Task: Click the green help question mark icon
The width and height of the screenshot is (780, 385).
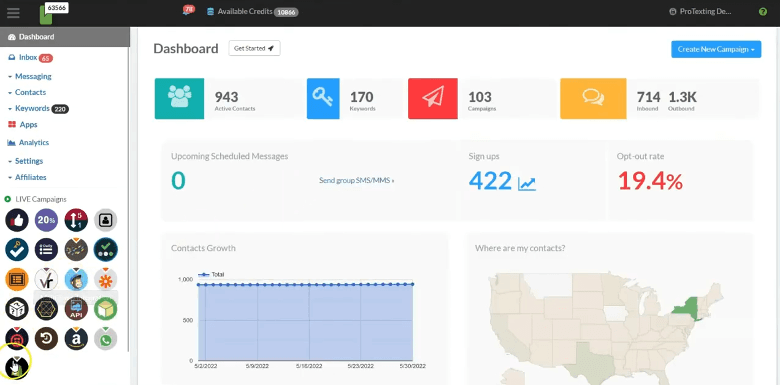Action: coord(763,11)
